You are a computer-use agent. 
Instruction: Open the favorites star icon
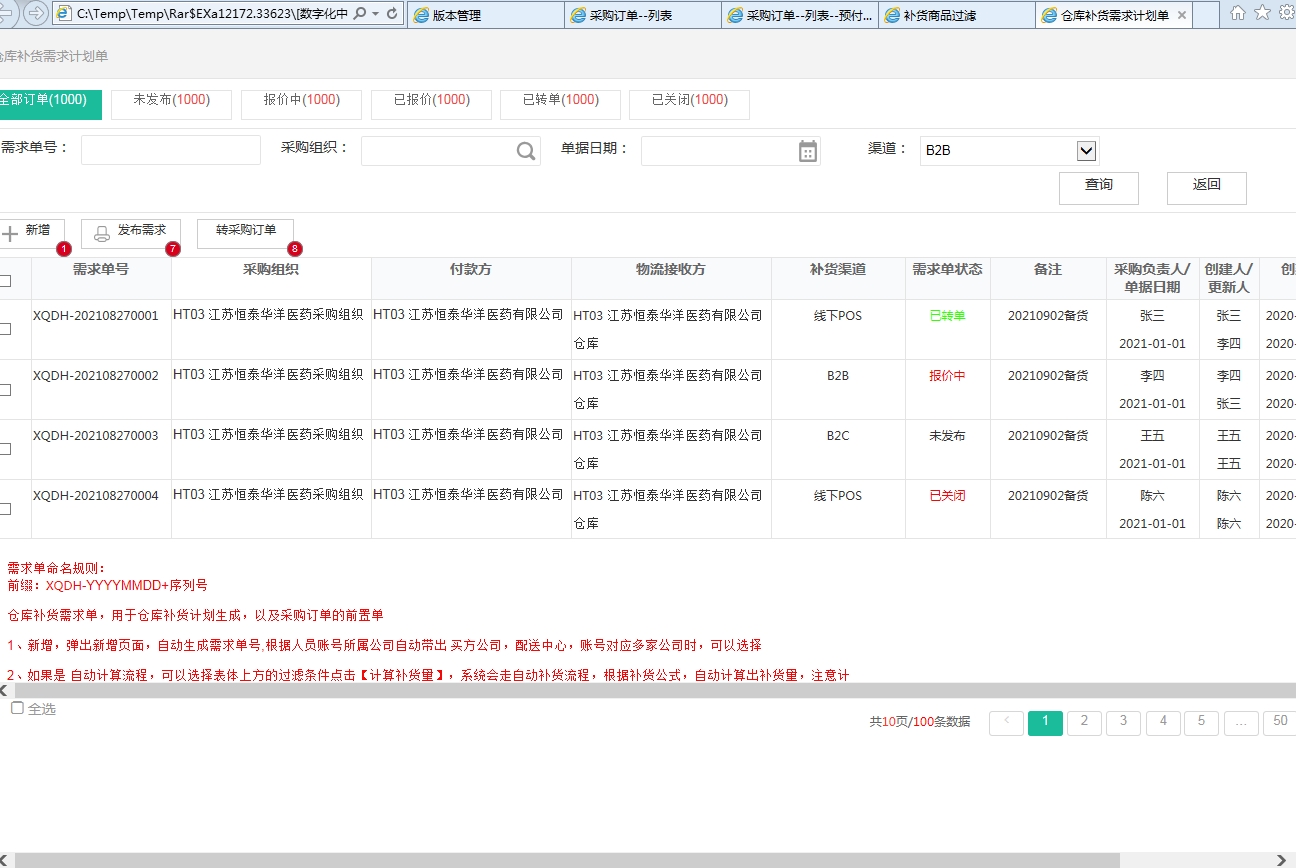pyautogui.click(x=1262, y=13)
